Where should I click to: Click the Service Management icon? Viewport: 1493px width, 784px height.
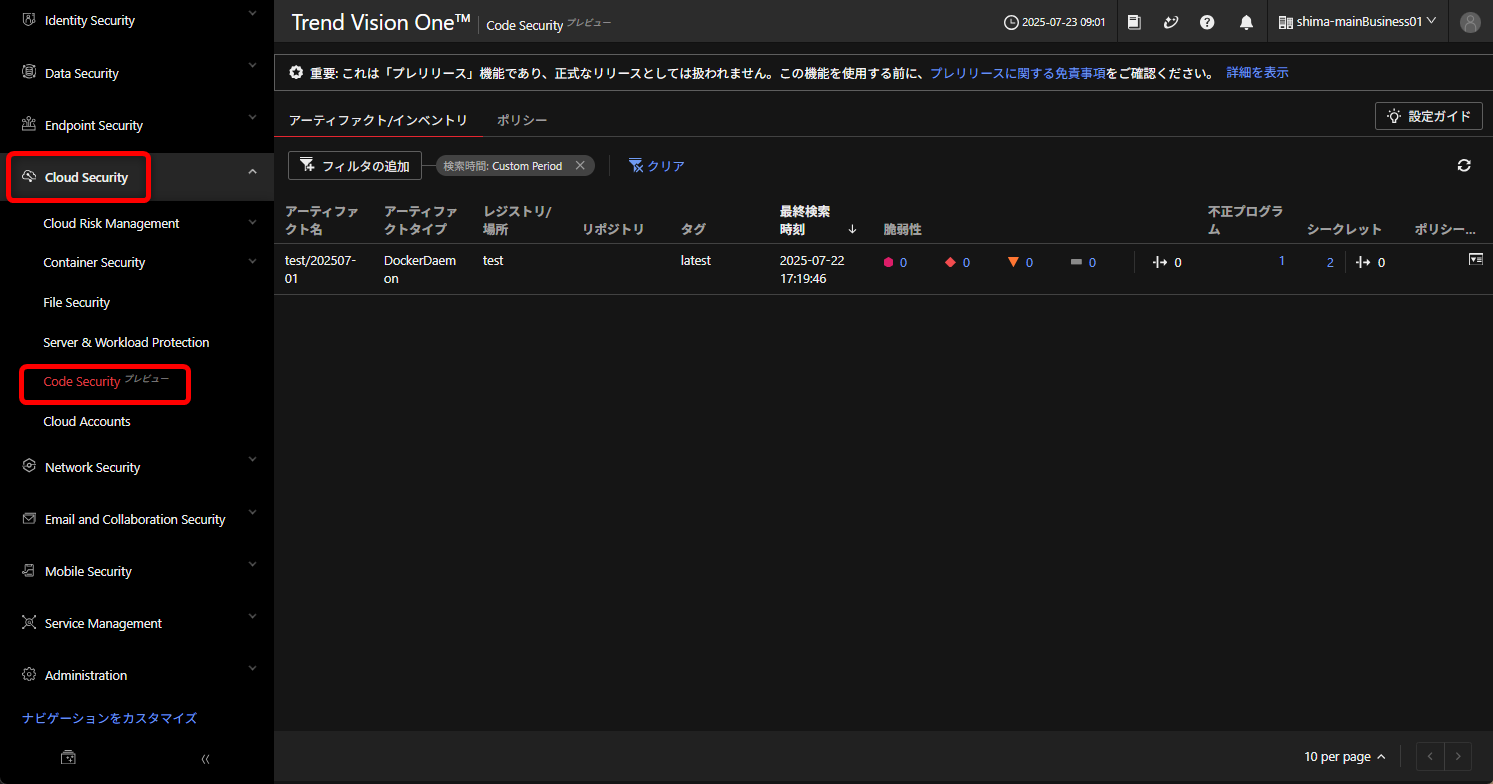click(x=29, y=623)
